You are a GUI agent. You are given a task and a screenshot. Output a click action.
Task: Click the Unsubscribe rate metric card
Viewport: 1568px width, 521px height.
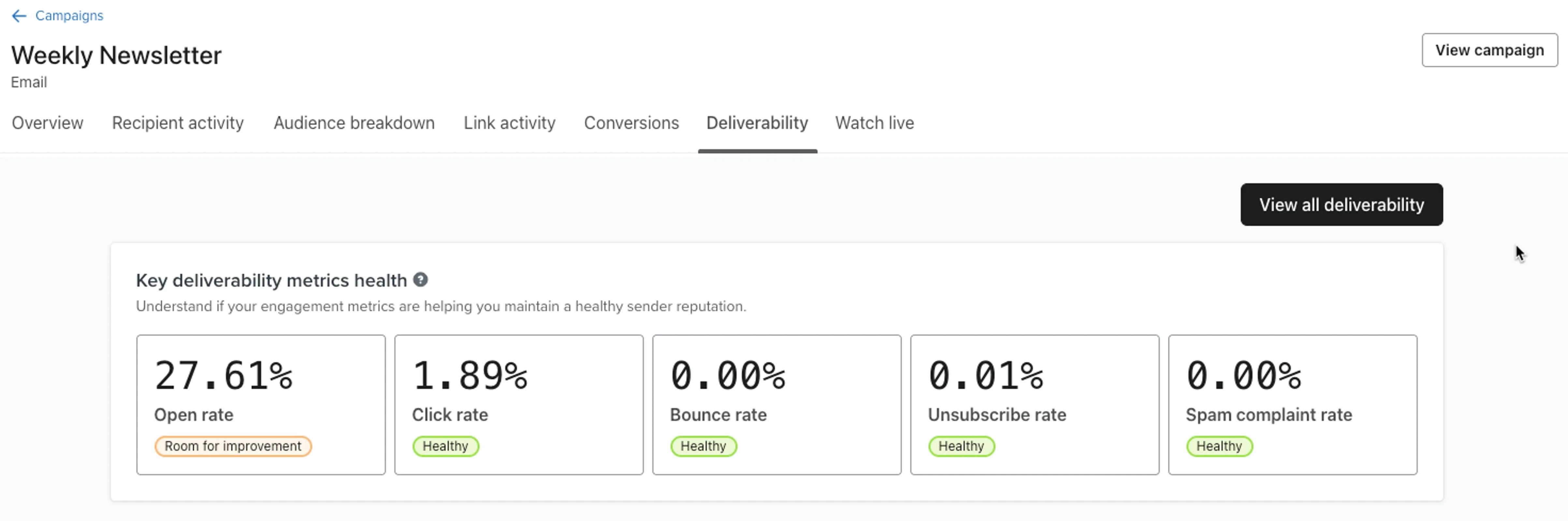tap(1035, 404)
